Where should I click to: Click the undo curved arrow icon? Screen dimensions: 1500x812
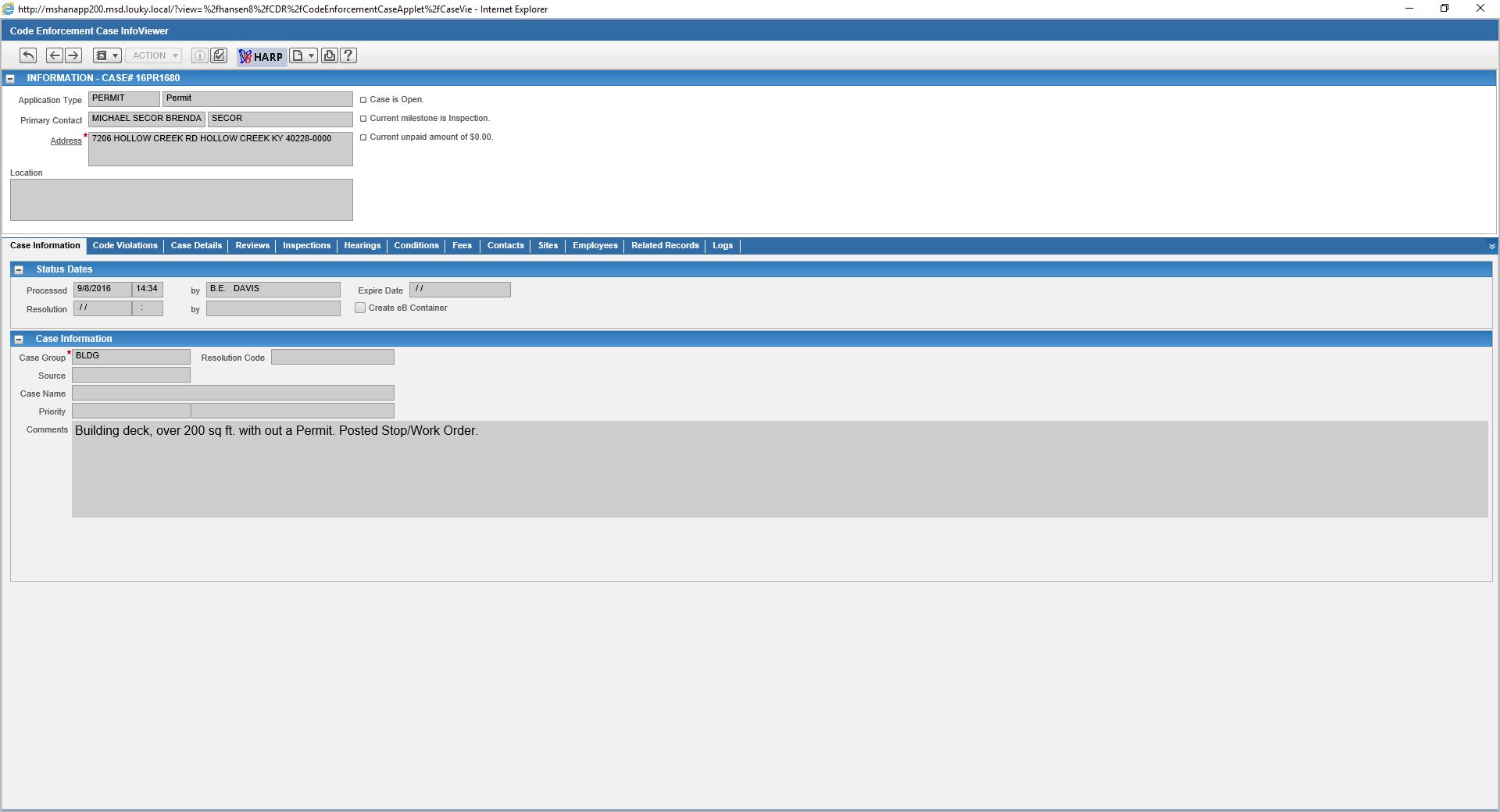pos(28,55)
